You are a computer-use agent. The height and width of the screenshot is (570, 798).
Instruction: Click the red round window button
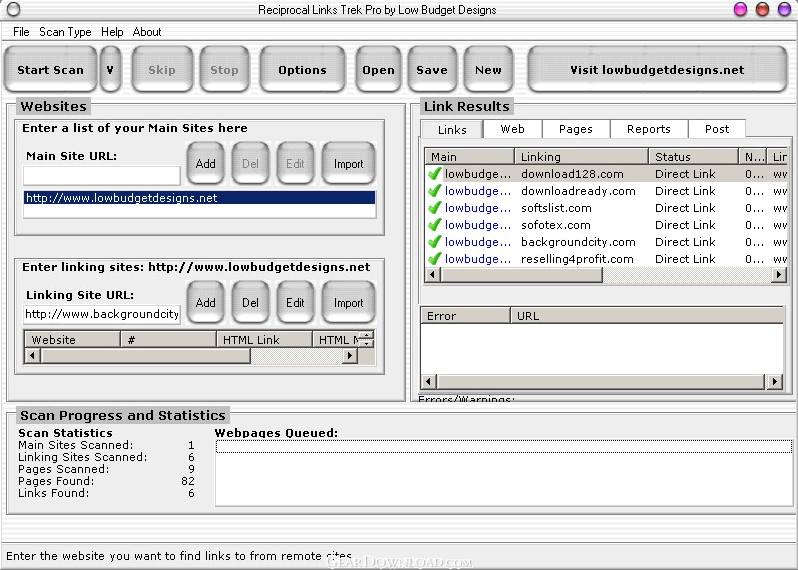[x=762, y=9]
